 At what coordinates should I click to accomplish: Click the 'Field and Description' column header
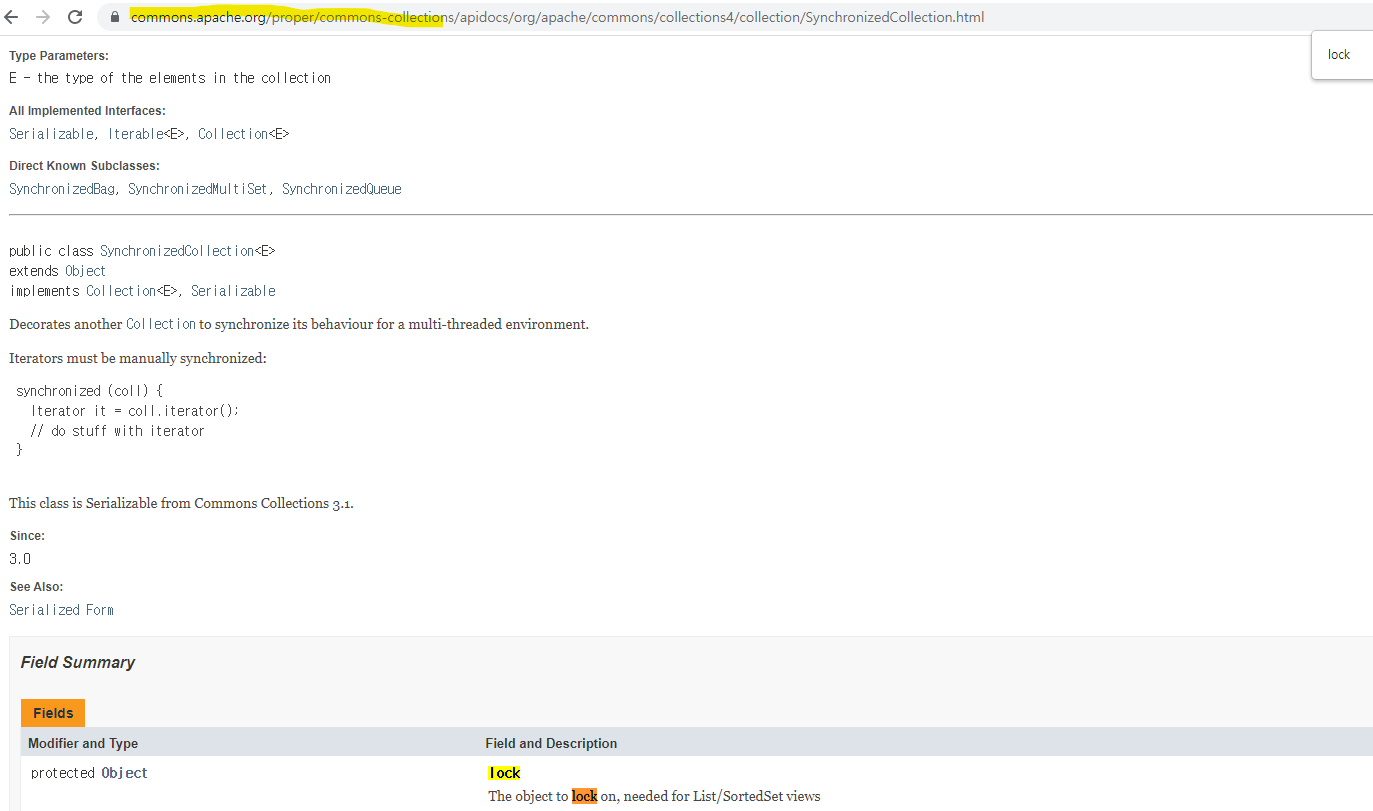click(x=551, y=743)
